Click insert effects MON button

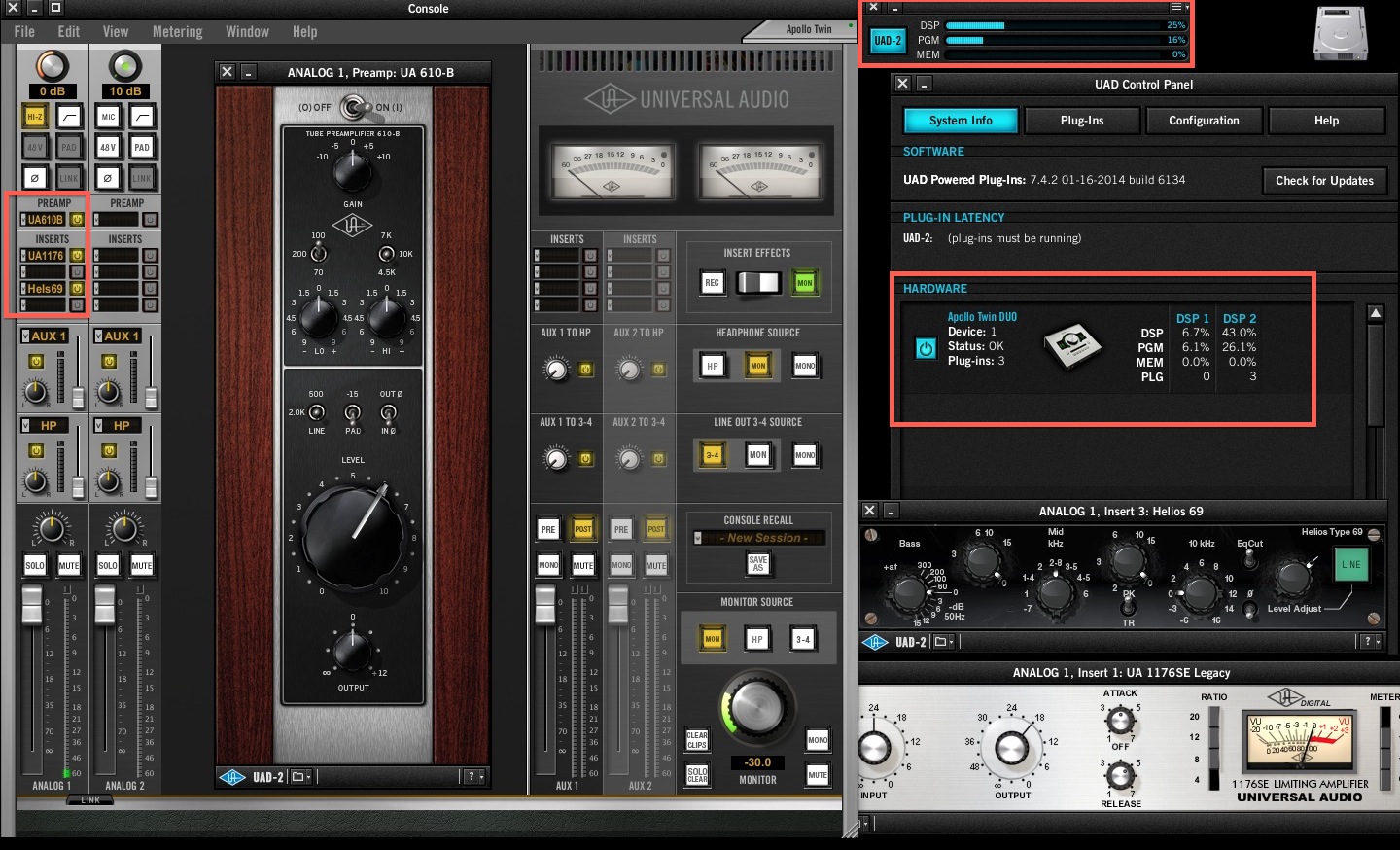(805, 283)
